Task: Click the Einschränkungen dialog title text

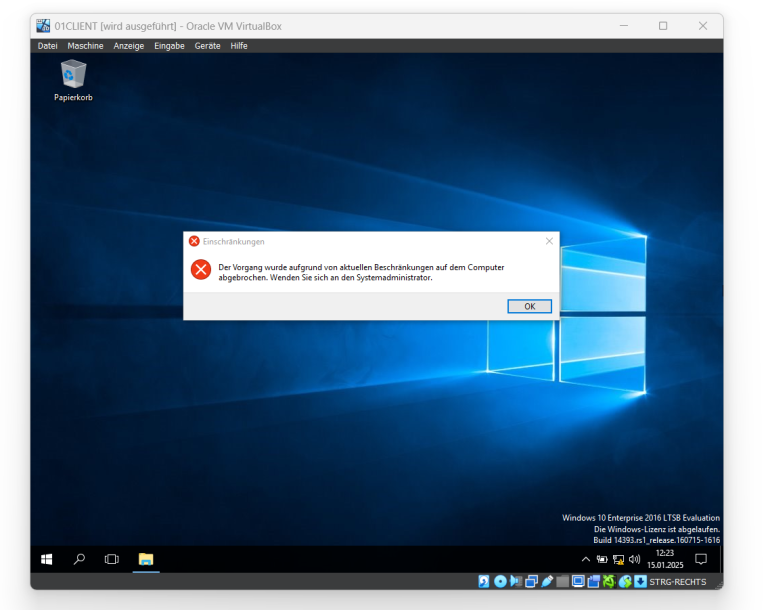Action: click(x=234, y=242)
